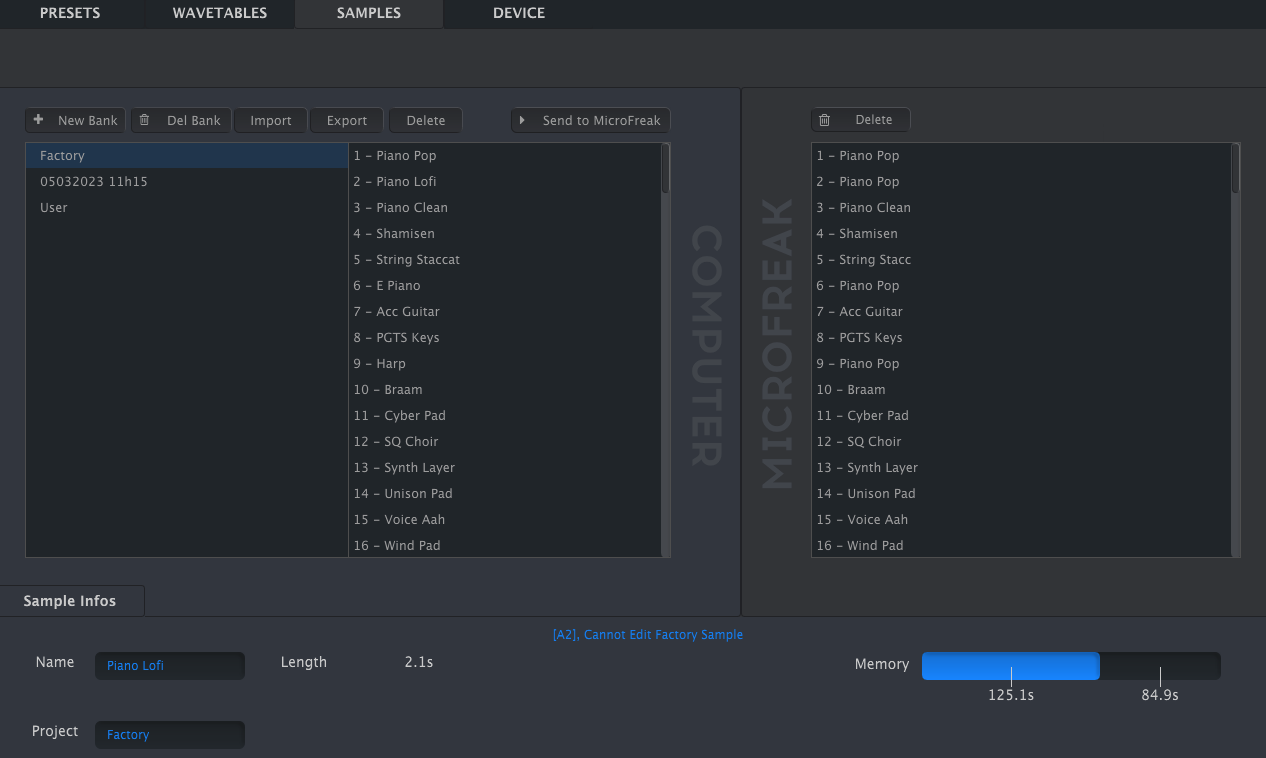The width and height of the screenshot is (1266, 758).
Task: Select the Sample Infos tab
Action: point(70,601)
